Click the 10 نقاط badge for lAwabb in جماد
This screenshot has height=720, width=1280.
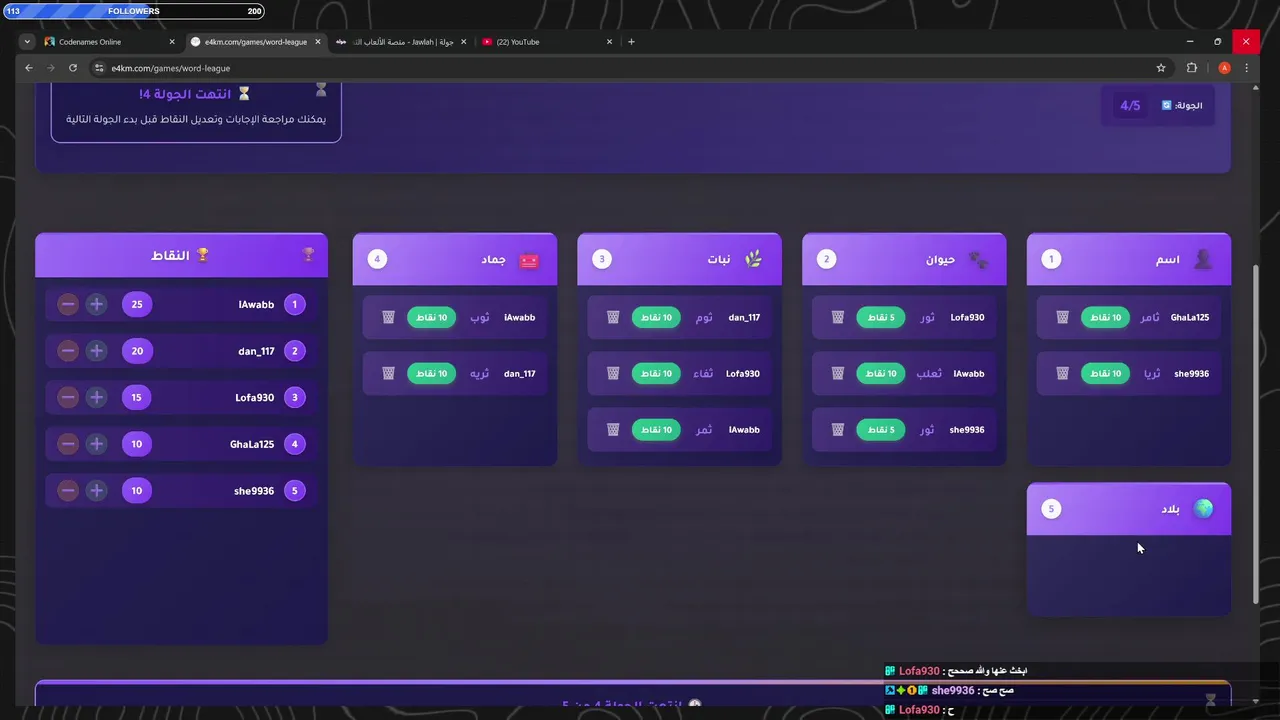431,317
